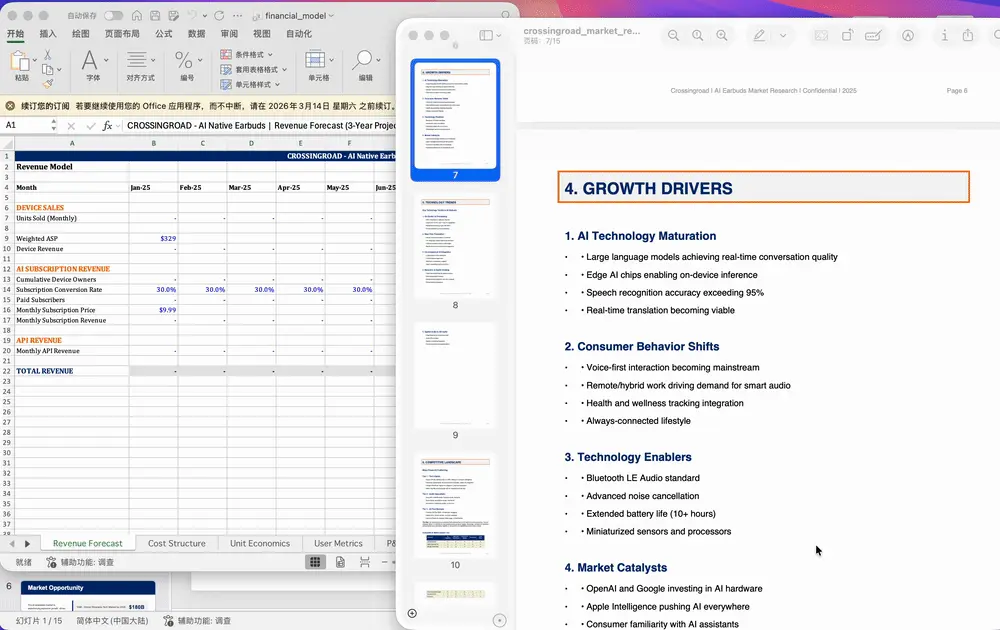This screenshot has width=1000, height=630.
Task: Click the rotate page icon in Preview
Action: click(x=847, y=36)
